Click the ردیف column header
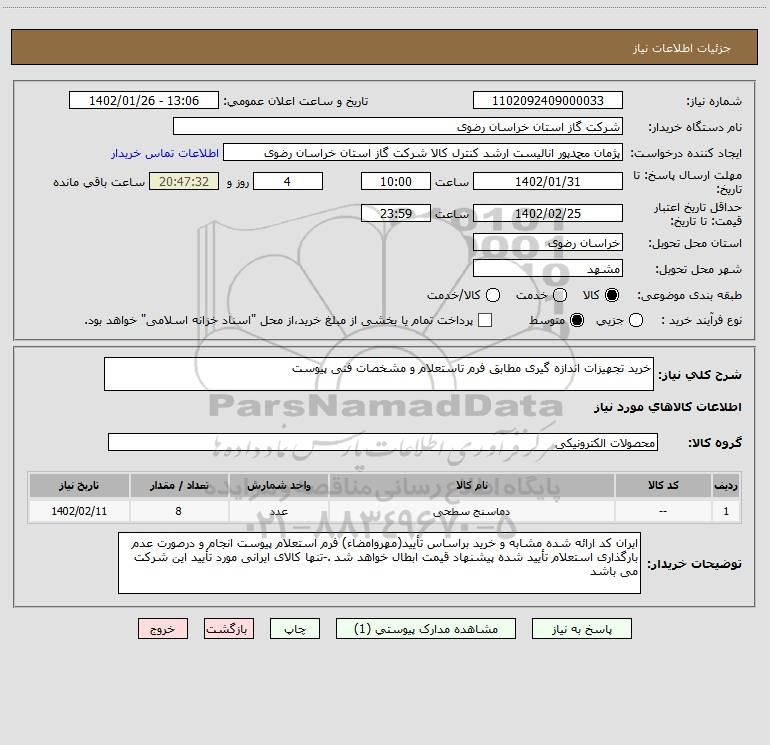770x745 pixels. pyautogui.click(x=726, y=485)
